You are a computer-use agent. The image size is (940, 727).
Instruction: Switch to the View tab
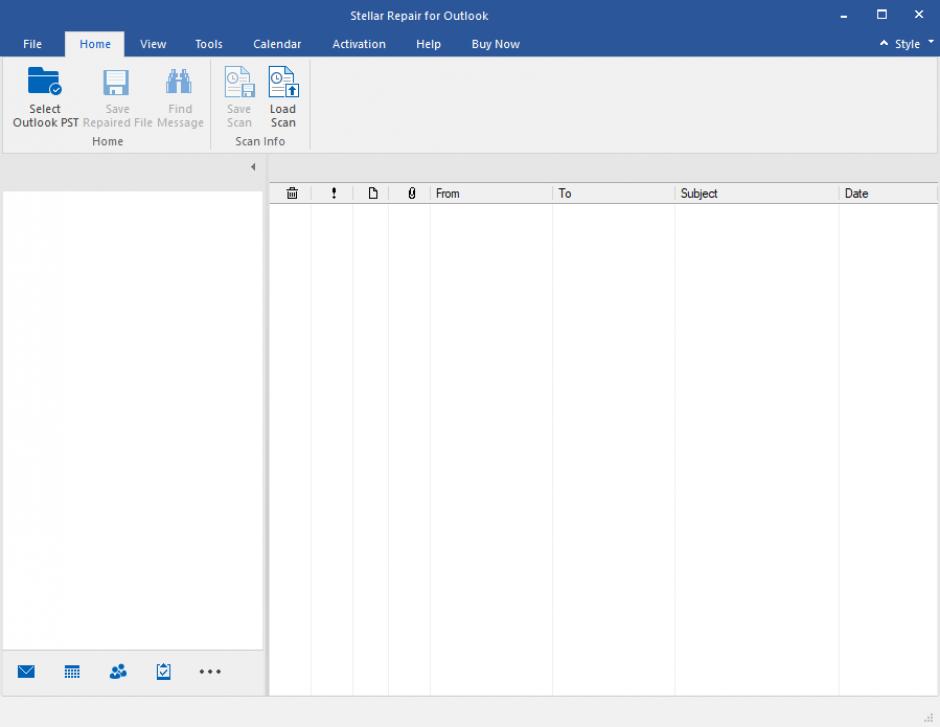153,44
